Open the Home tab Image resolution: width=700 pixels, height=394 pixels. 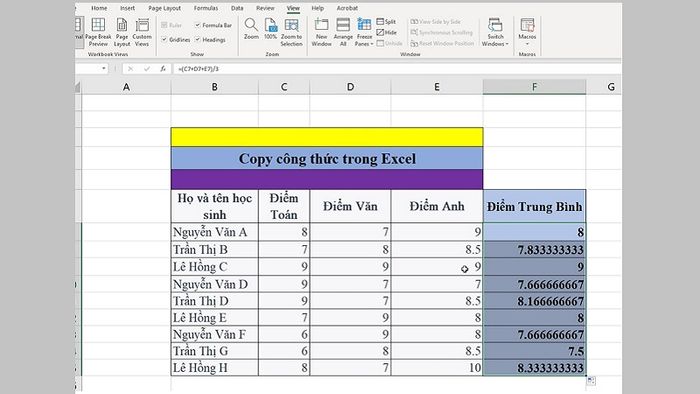coord(99,8)
